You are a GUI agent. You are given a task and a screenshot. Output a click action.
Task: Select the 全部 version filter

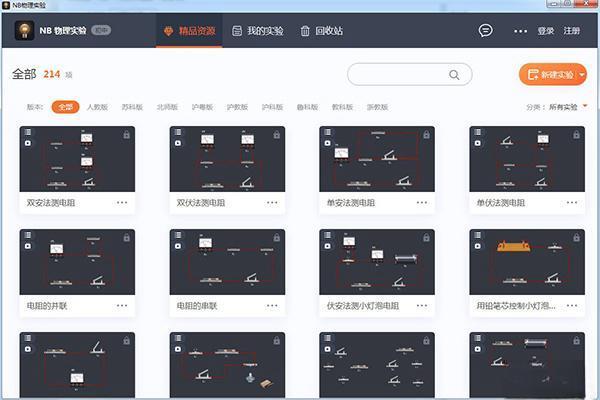pyautogui.click(x=66, y=106)
